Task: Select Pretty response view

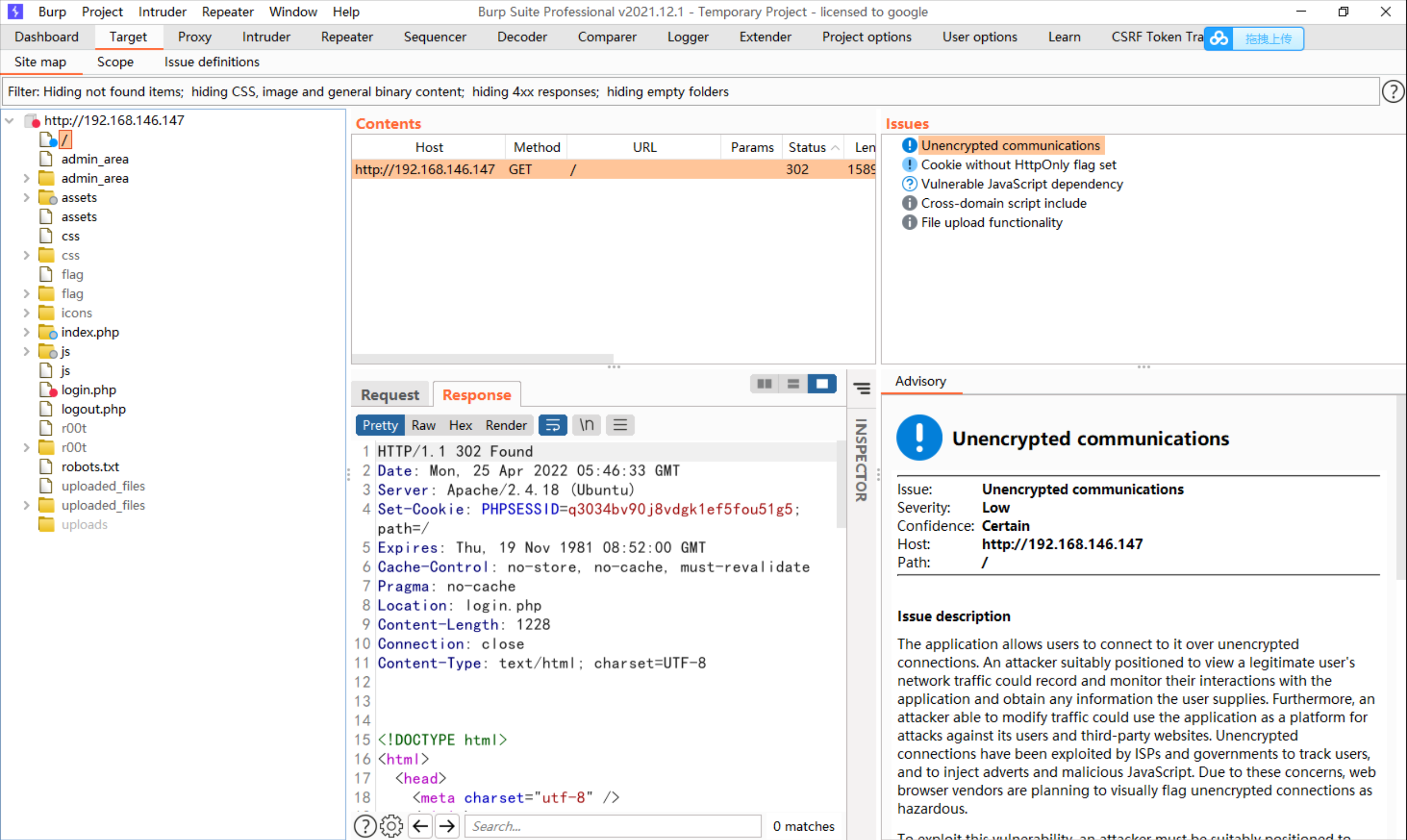Action: point(380,425)
